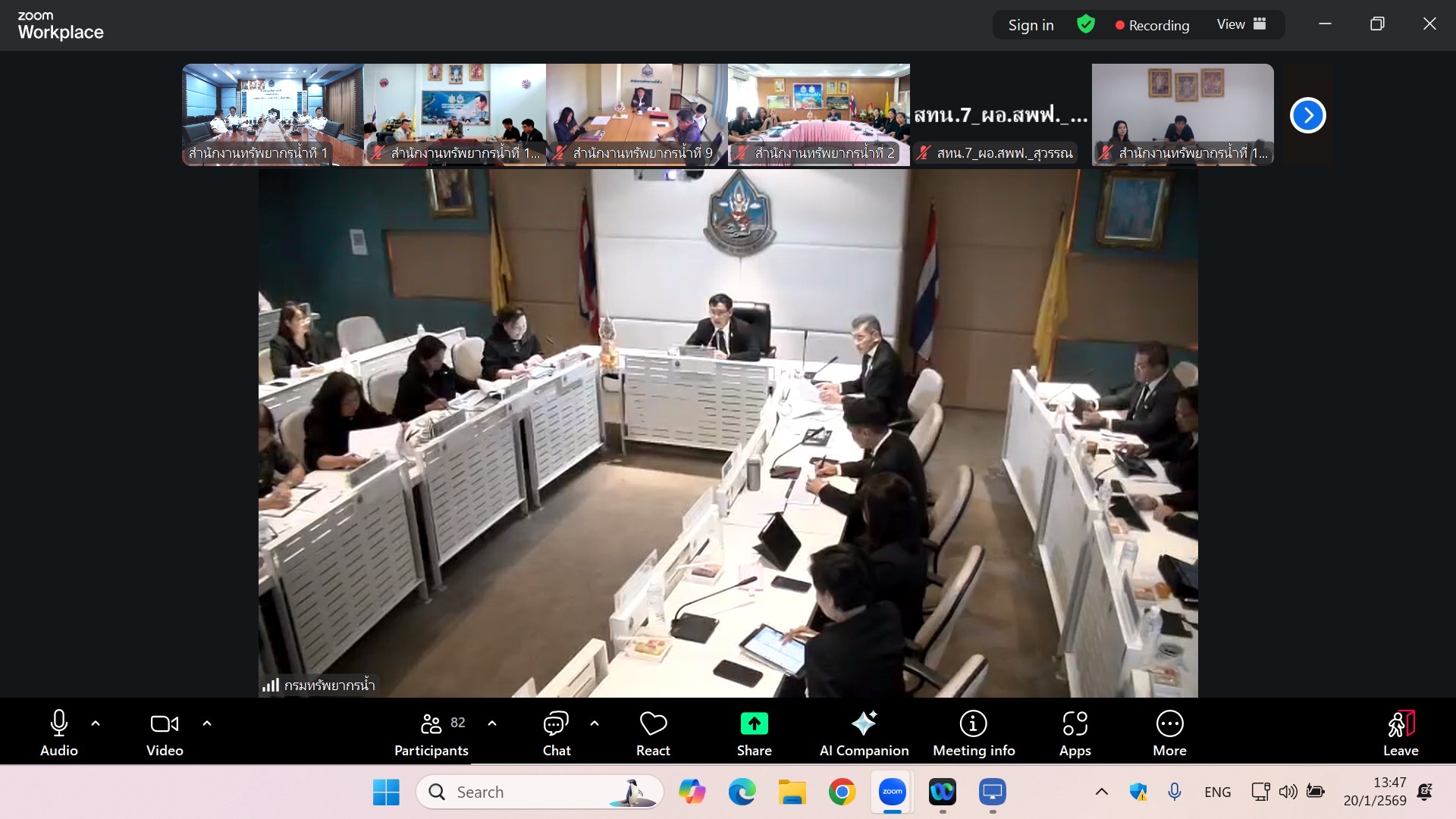This screenshot has height=819, width=1456.
Task: Click the React heart icon
Action: click(x=653, y=724)
